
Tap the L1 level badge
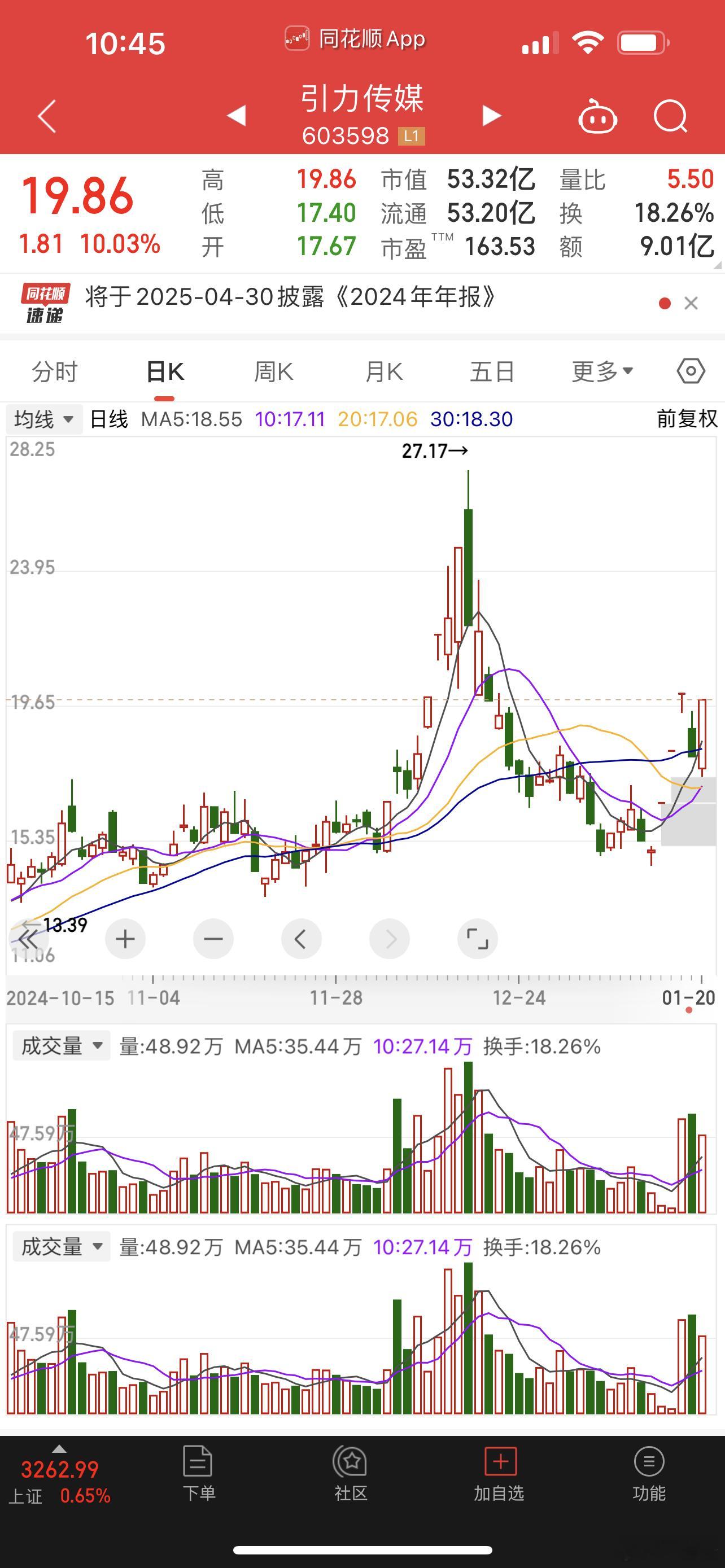(x=412, y=137)
